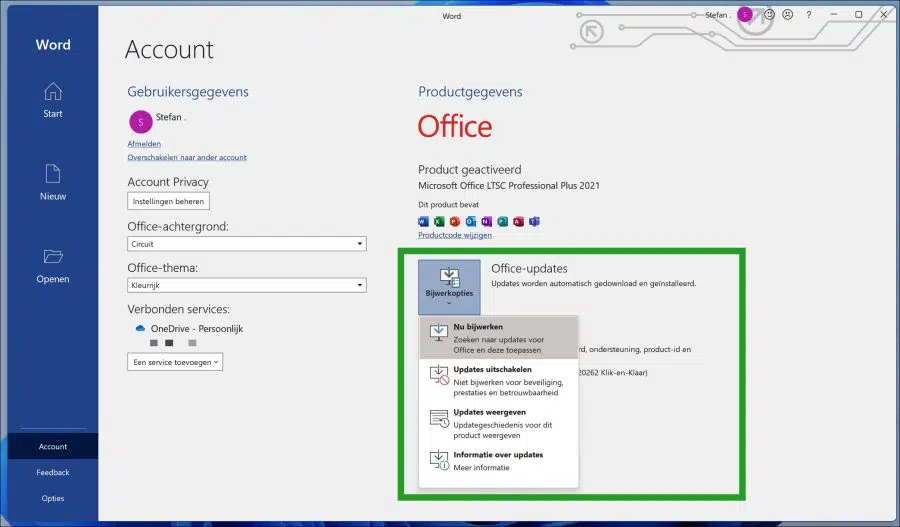Image resolution: width=900 pixels, height=527 pixels.
Task: Click the Product geactiveerd text
Action: coord(470,169)
